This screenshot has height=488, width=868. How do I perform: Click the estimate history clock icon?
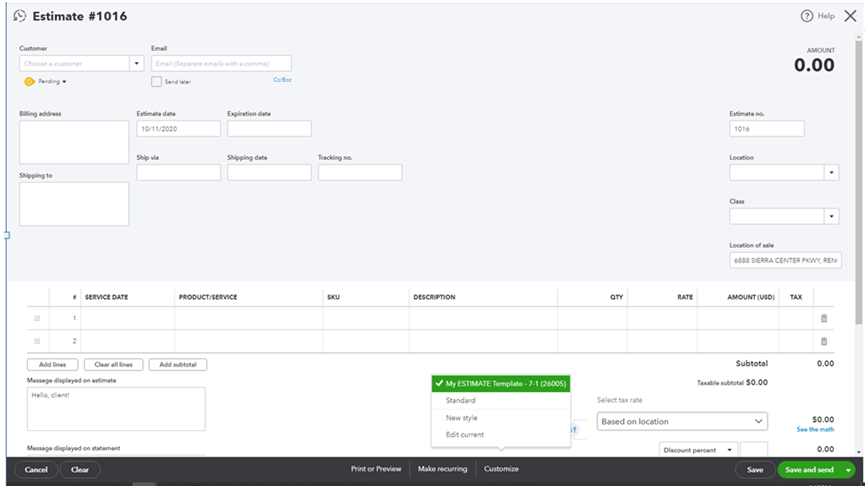point(19,16)
